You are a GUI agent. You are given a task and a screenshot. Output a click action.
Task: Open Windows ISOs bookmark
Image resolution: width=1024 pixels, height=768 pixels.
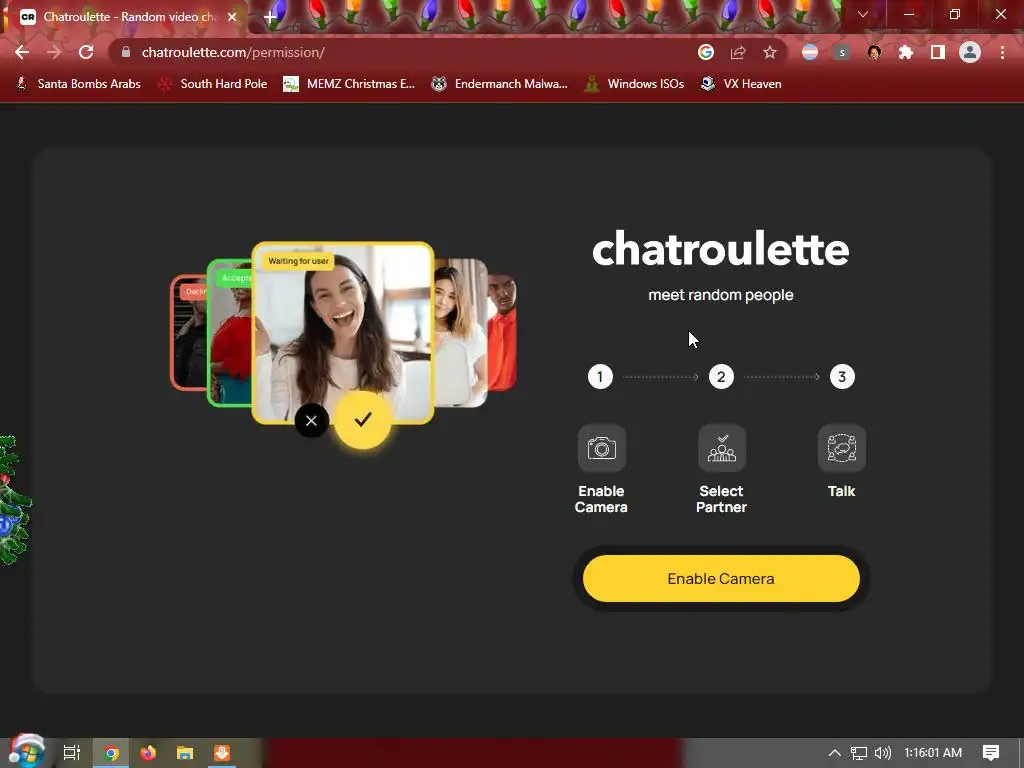tap(634, 84)
